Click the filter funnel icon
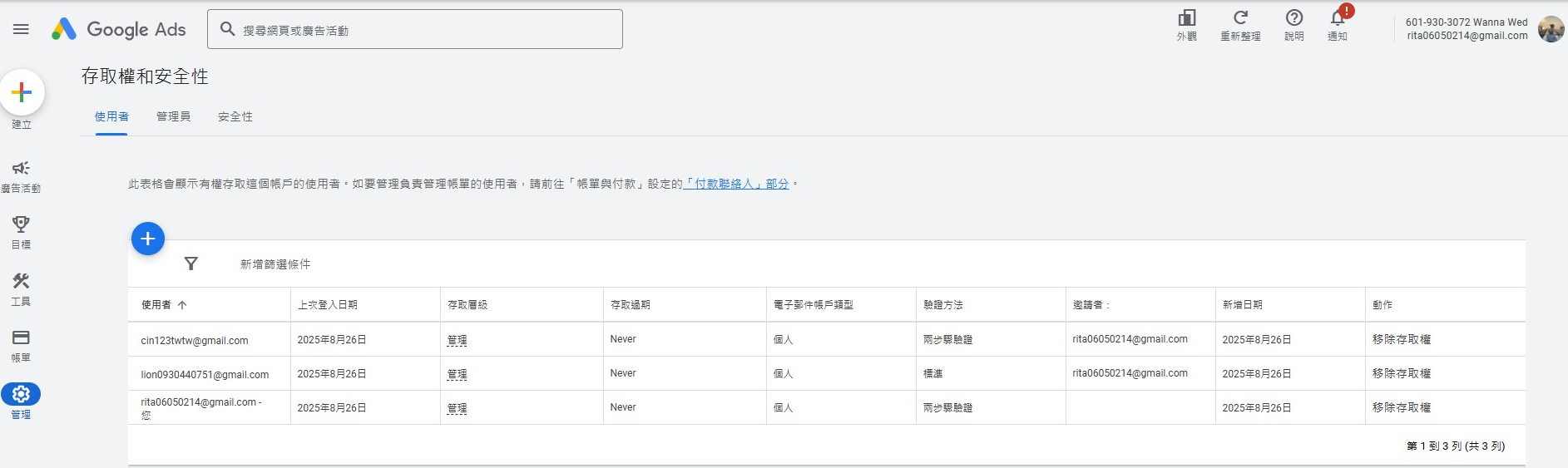The height and width of the screenshot is (468, 1568). click(x=191, y=264)
